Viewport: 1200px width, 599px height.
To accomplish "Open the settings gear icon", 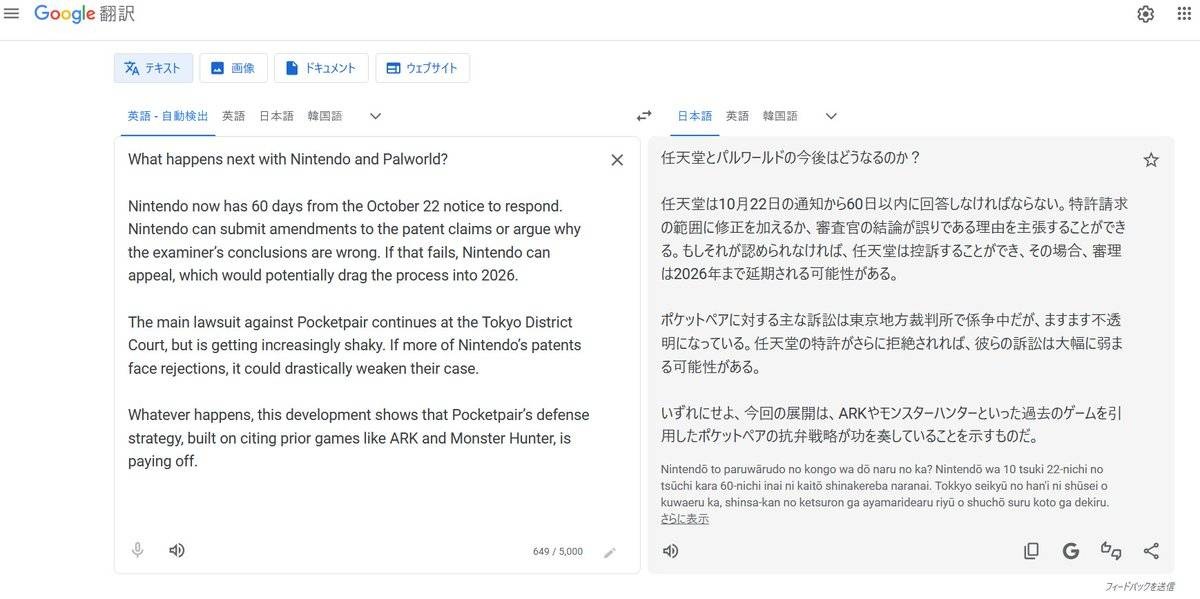I will pos(1145,14).
